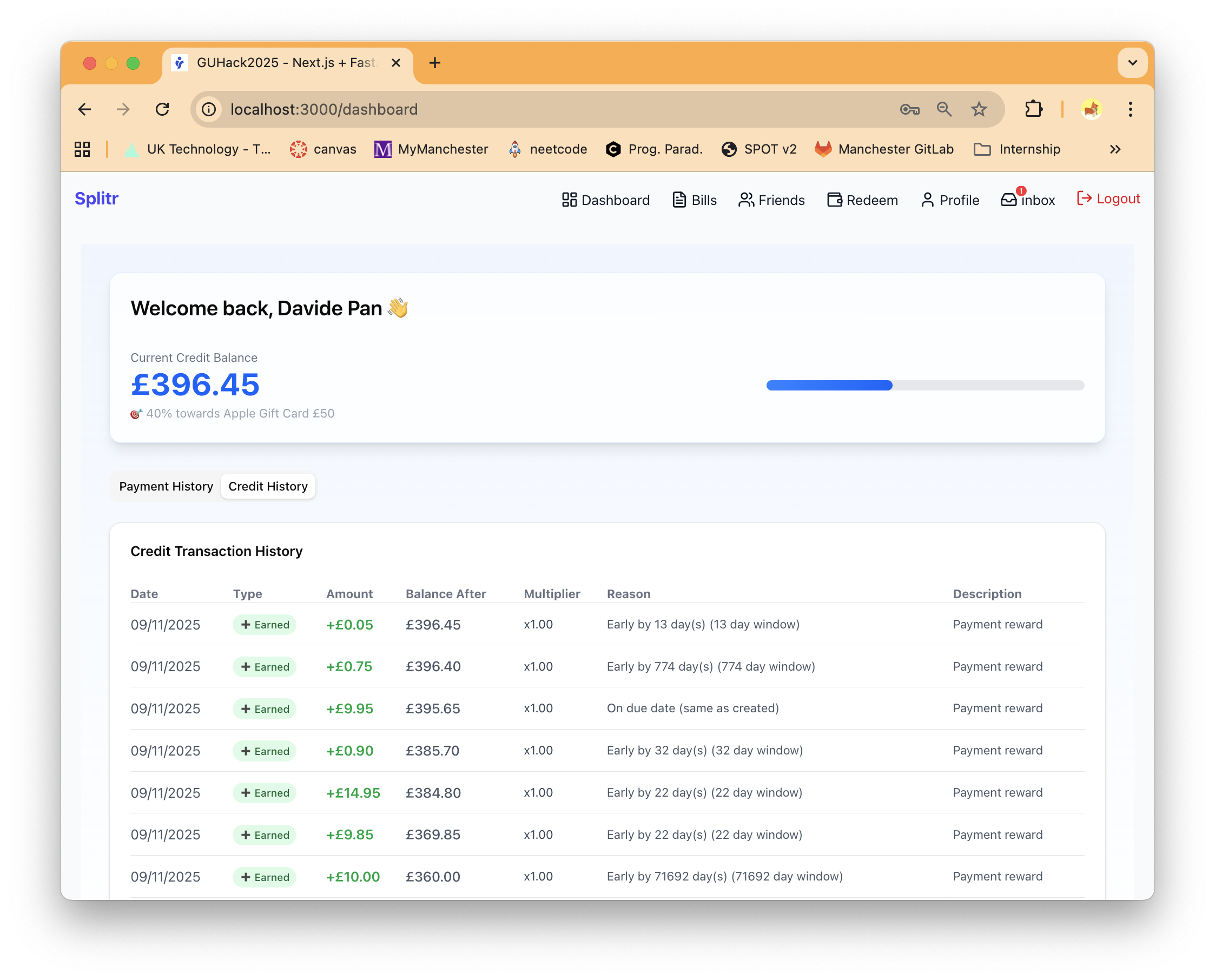This screenshot has width=1215, height=980.
Task: Expand the hidden bookmarks overflow chevron
Action: (1114, 149)
